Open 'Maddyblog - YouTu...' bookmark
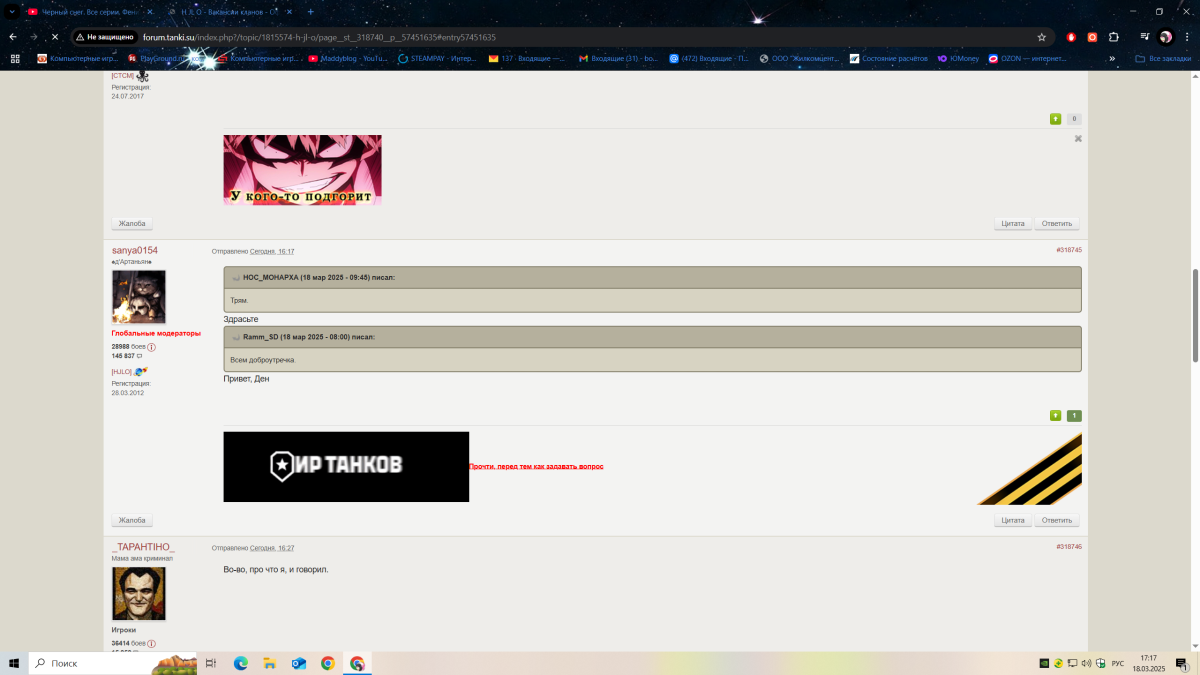Viewport: 1200px width, 675px height. (x=348, y=59)
